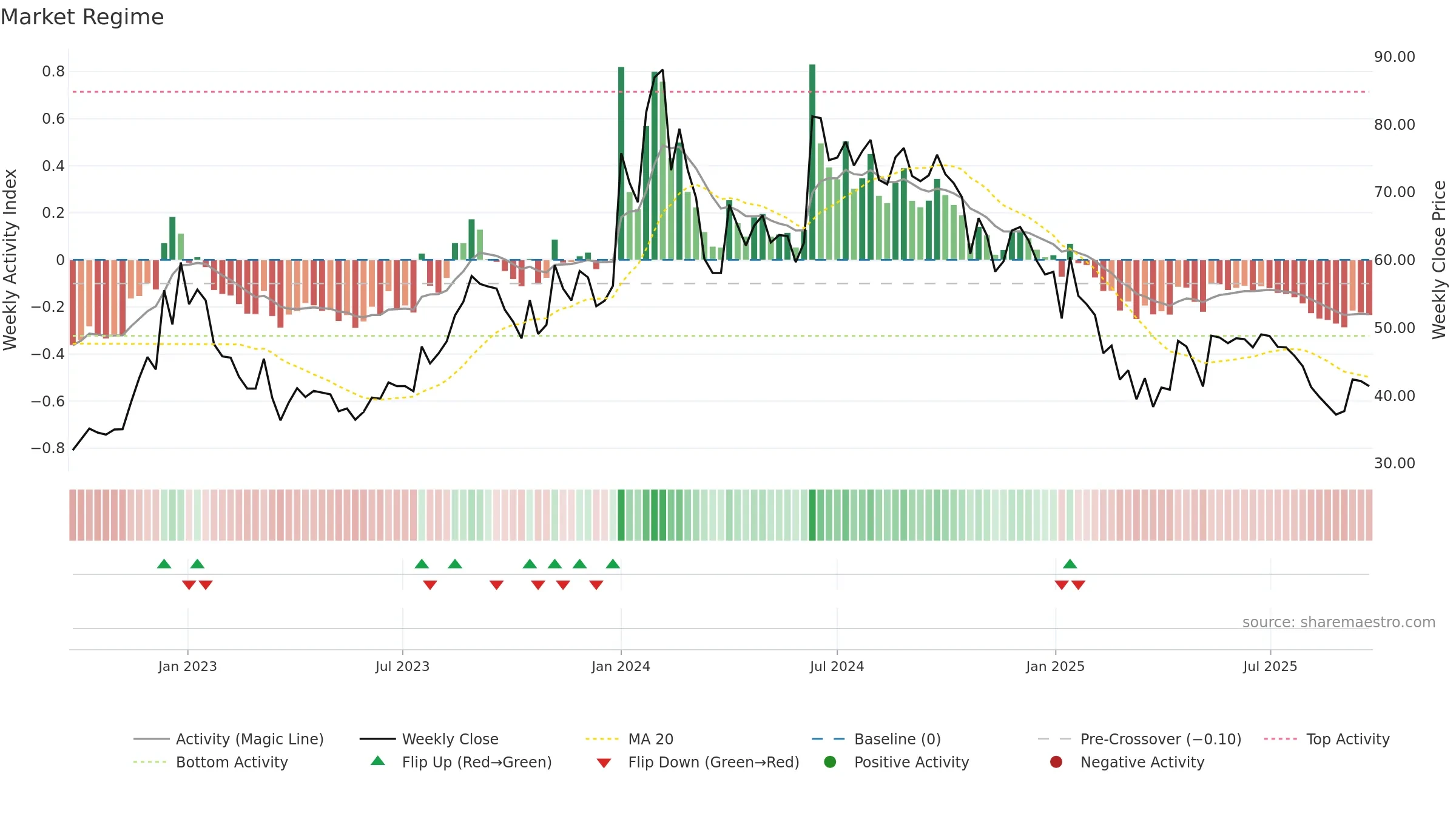Click the red Flip Down triangle in legend
1456x819 pixels.
[604, 763]
